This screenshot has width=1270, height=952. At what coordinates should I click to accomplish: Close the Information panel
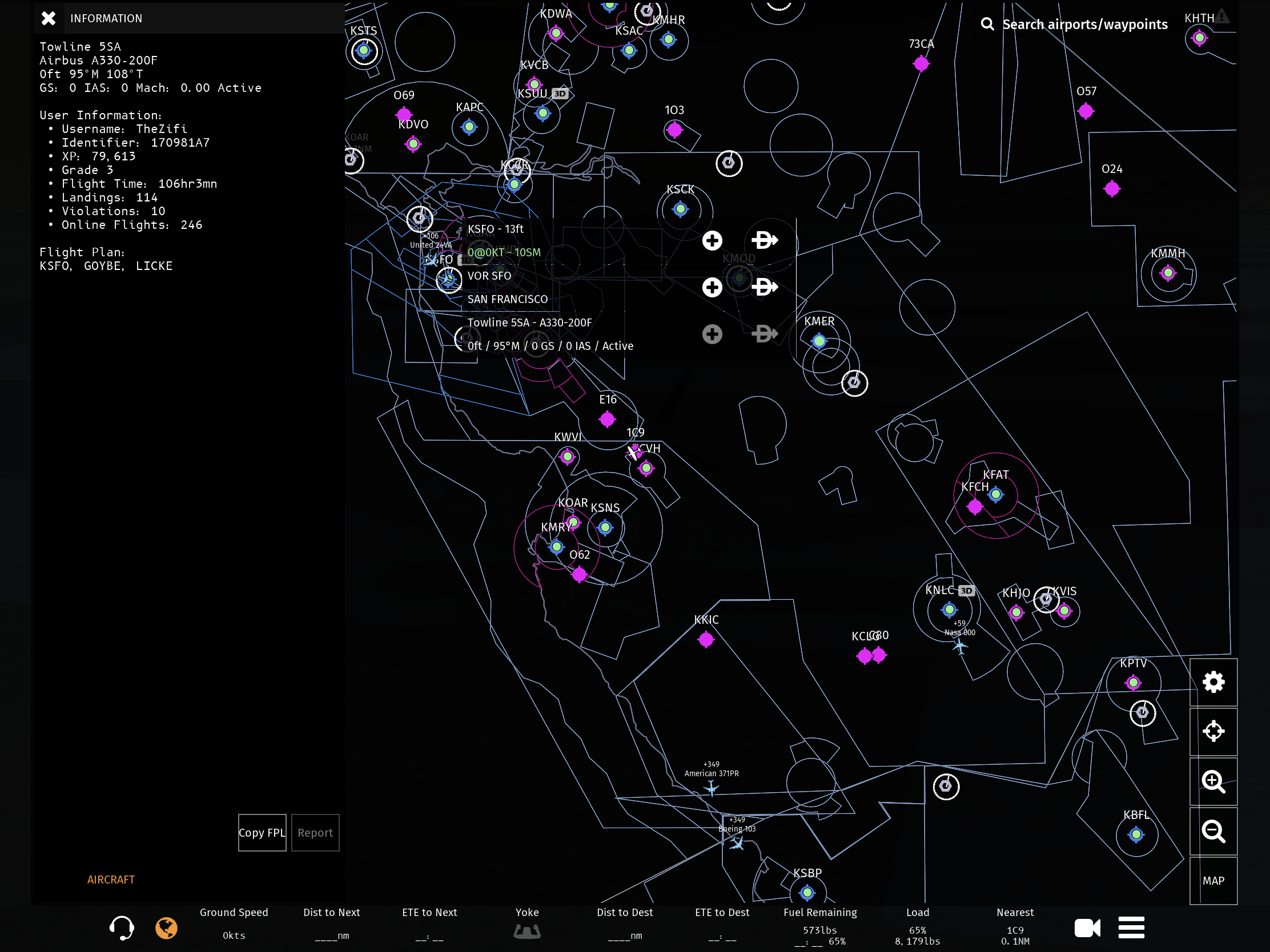(49, 18)
